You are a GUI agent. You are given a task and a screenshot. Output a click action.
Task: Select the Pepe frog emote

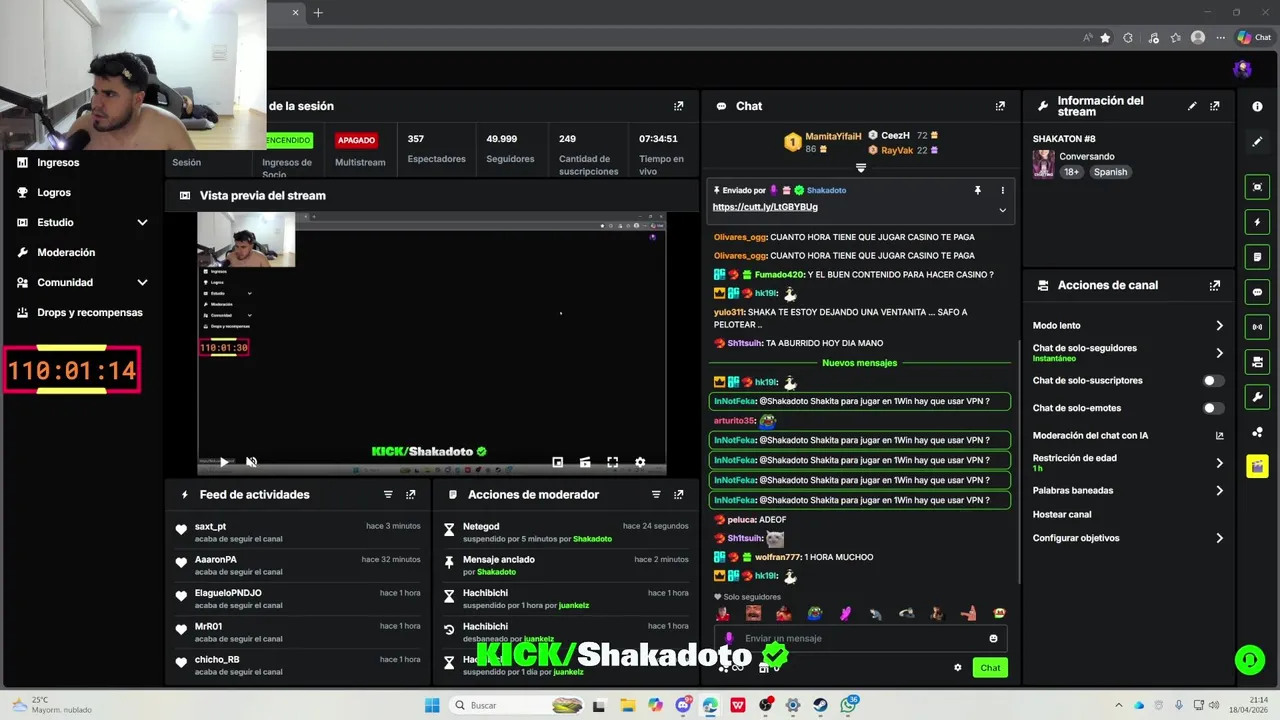[x=815, y=613]
